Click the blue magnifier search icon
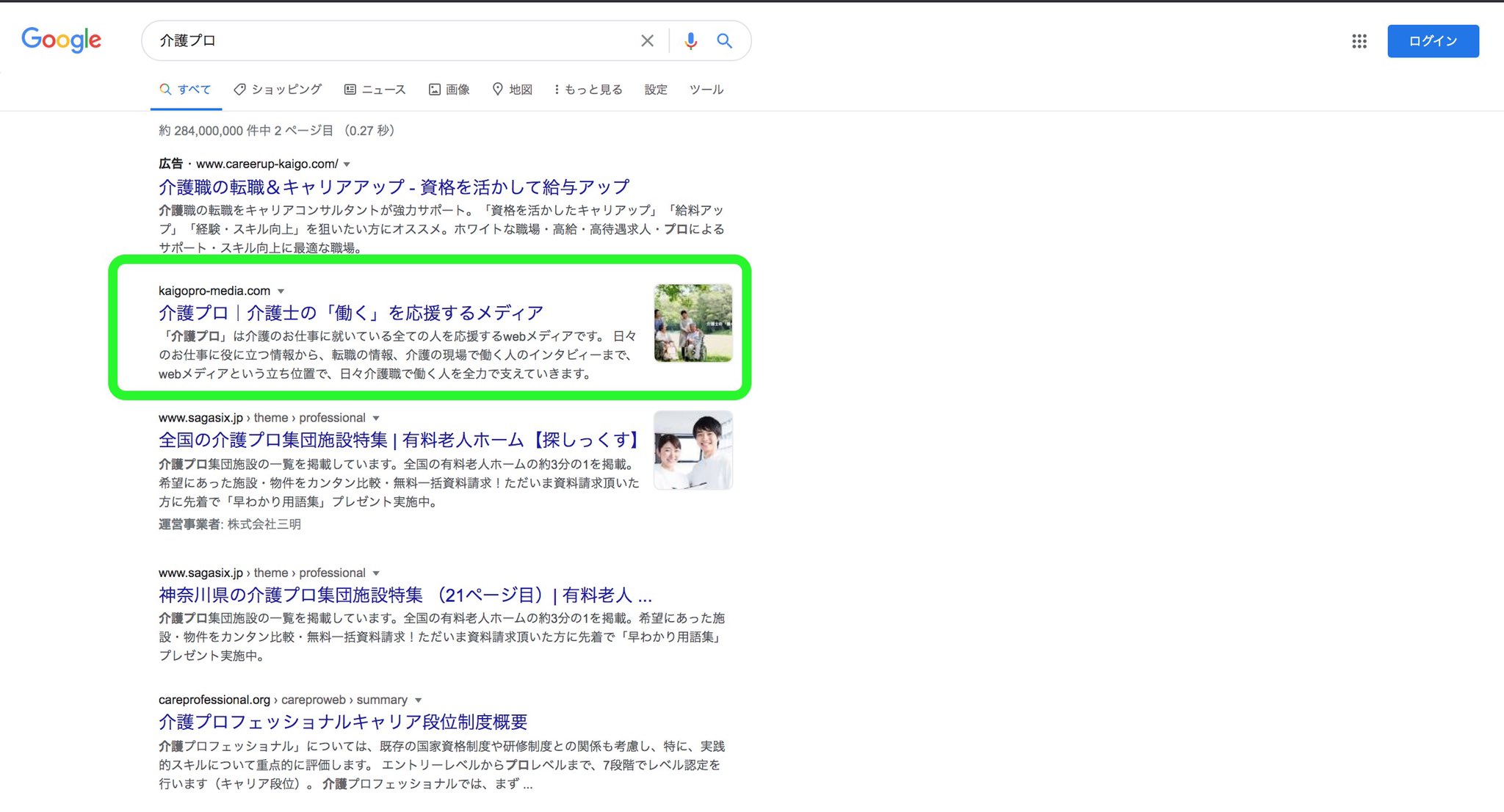This screenshot has width=1504, height=812. pos(724,41)
